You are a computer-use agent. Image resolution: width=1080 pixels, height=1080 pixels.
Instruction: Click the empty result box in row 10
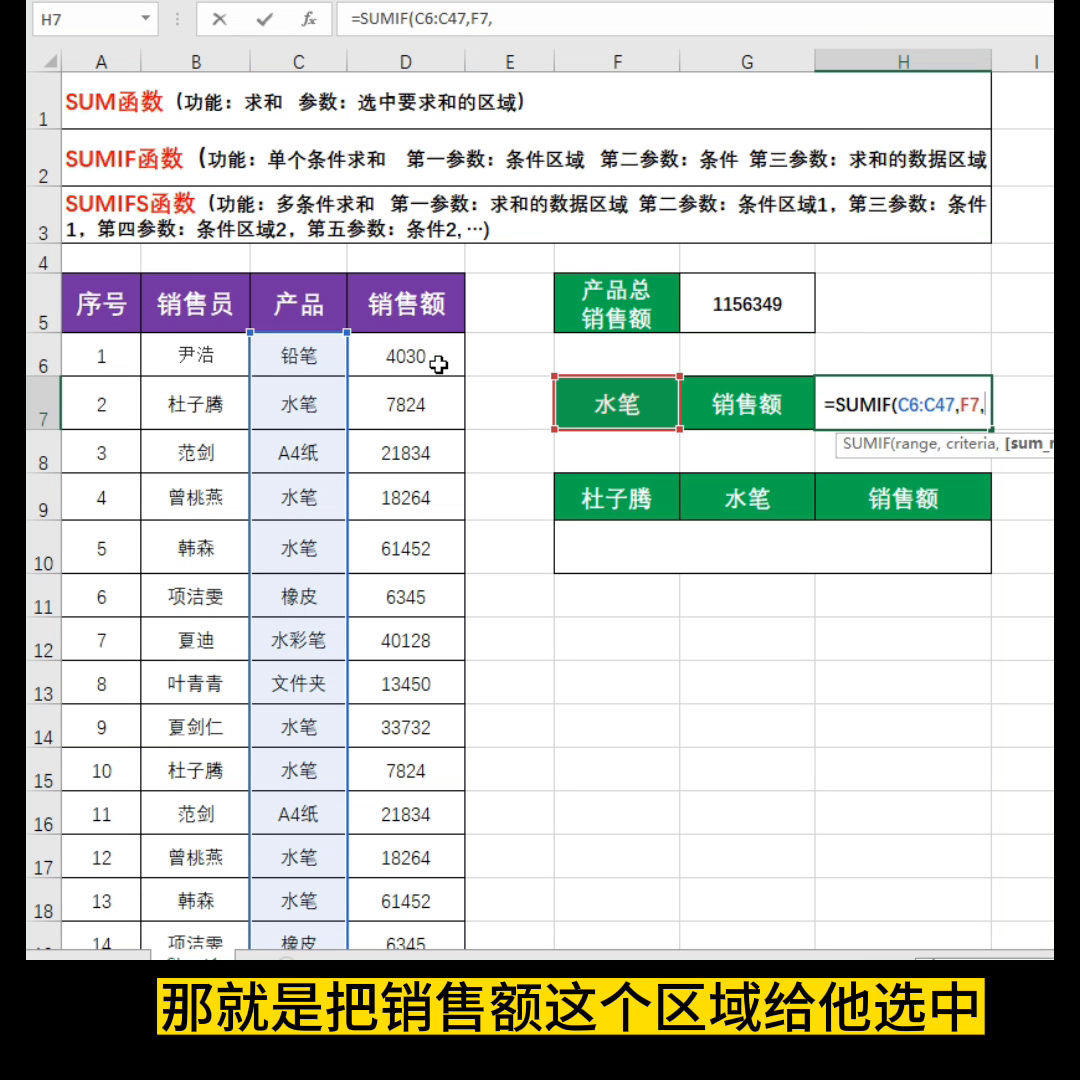click(x=773, y=547)
